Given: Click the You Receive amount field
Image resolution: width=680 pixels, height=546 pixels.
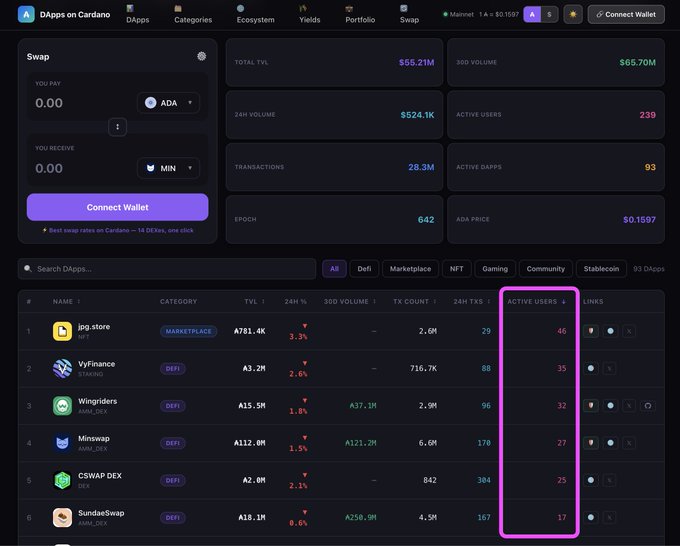Looking at the screenshot, I should [x=82, y=168].
